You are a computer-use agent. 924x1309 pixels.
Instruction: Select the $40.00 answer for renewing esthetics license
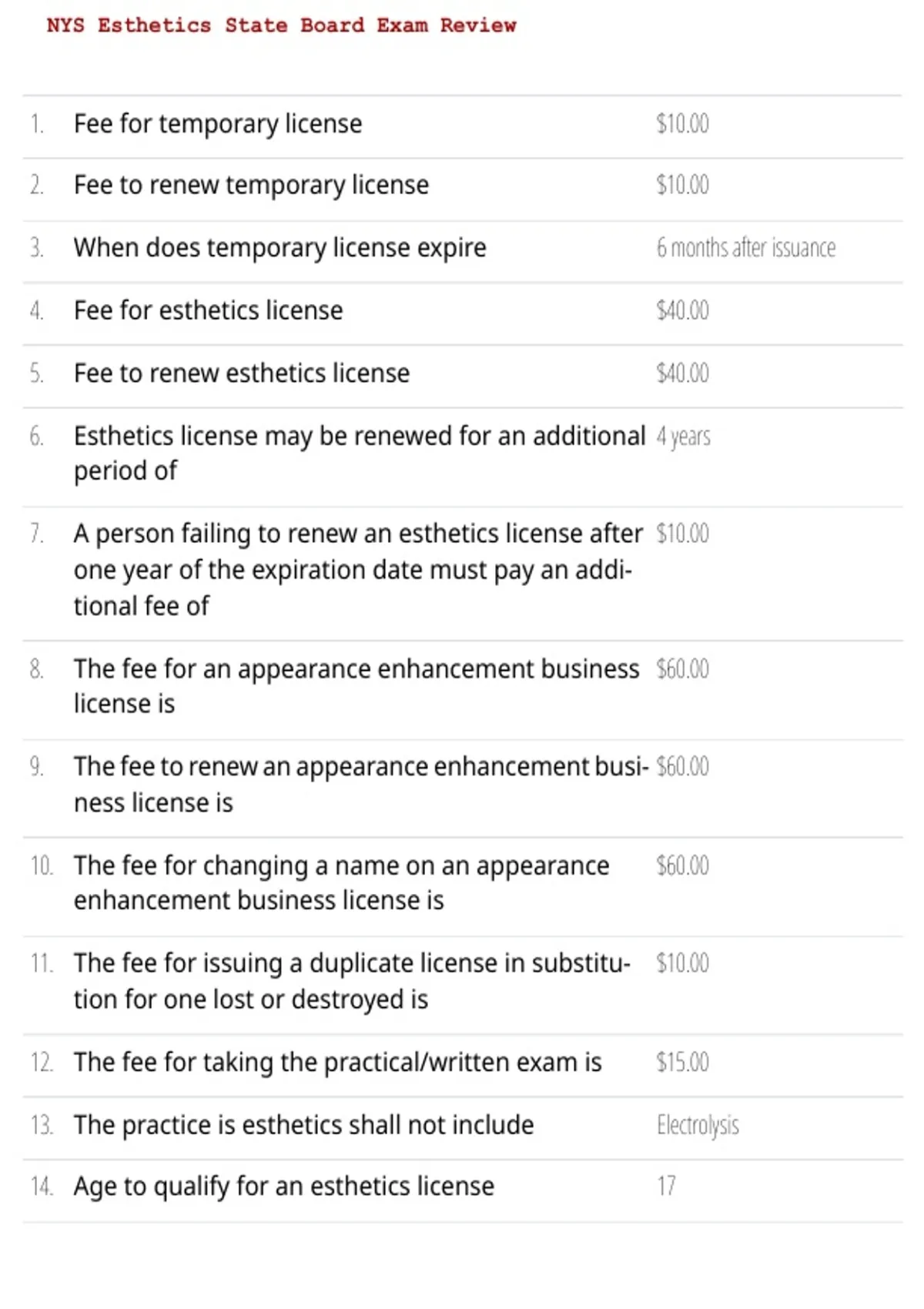682,373
